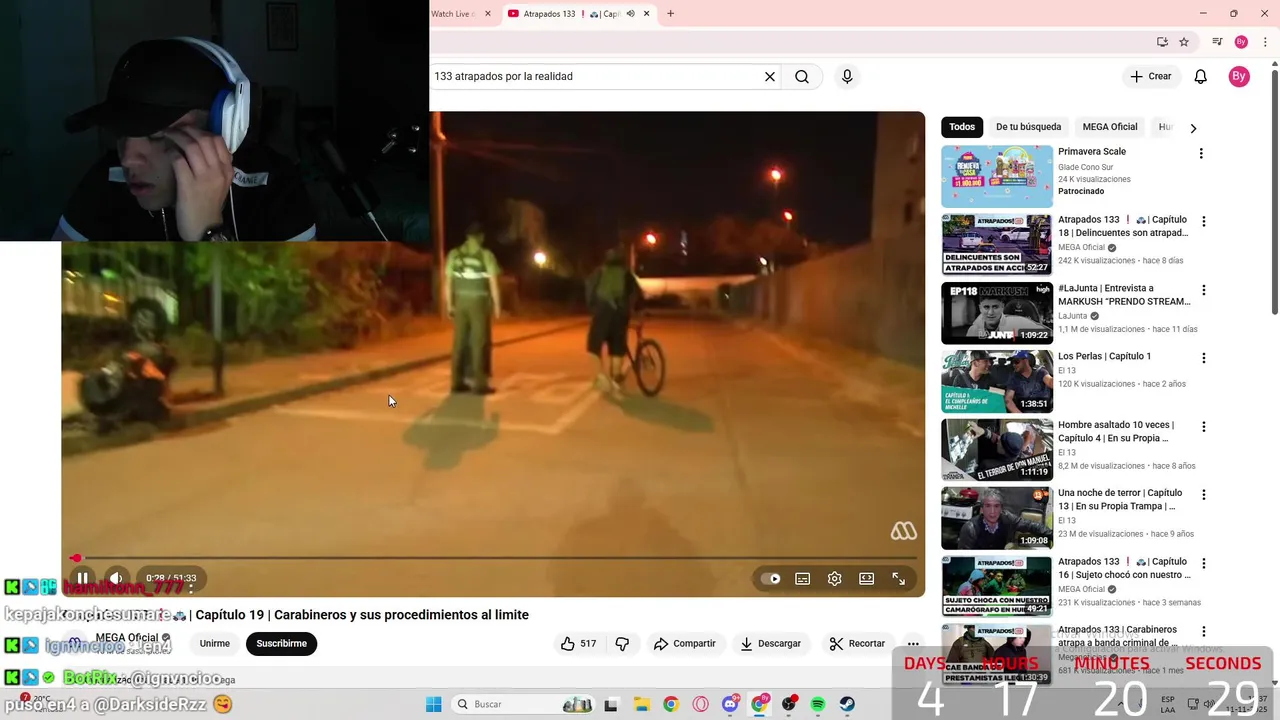This screenshot has height=720, width=1280.
Task: Close the Watch Live browser tab
Action: 488,14
